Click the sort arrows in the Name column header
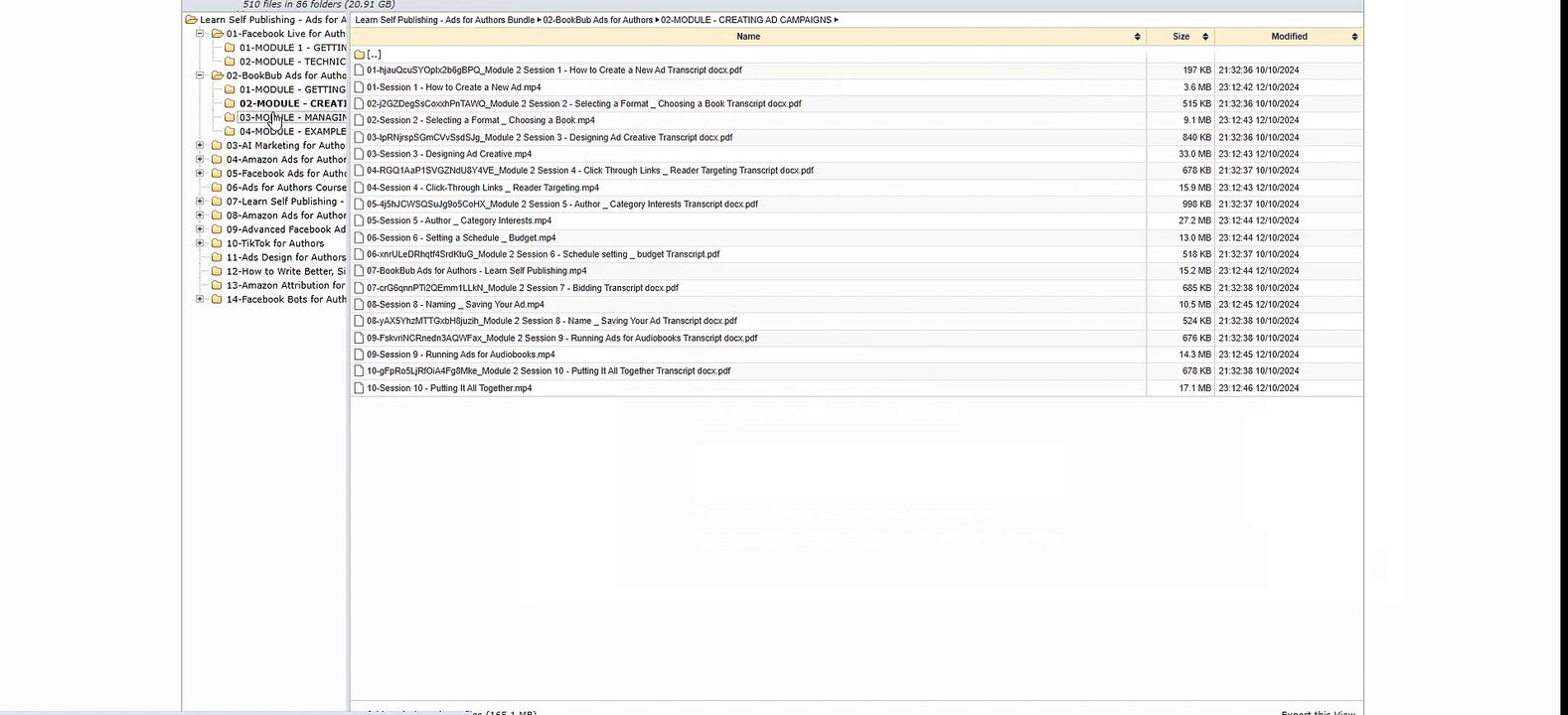 (x=1138, y=37)
